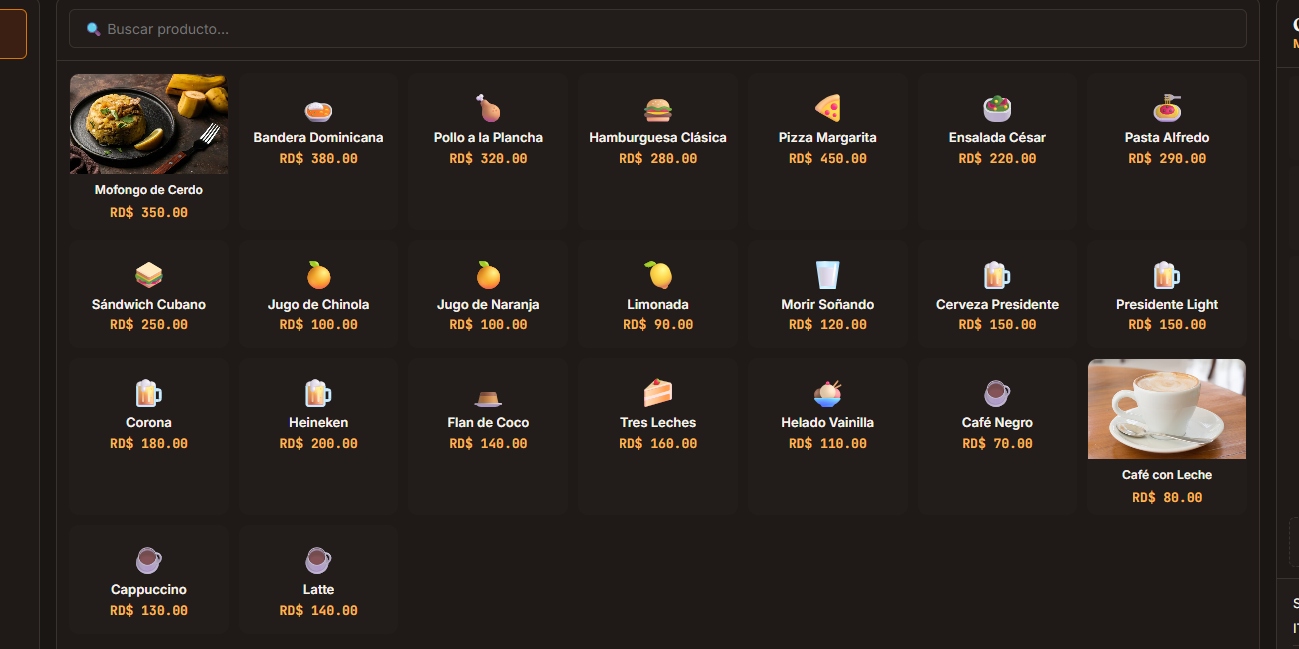
Task: Click the Morir Soñando name label
Action: (828, 304)
